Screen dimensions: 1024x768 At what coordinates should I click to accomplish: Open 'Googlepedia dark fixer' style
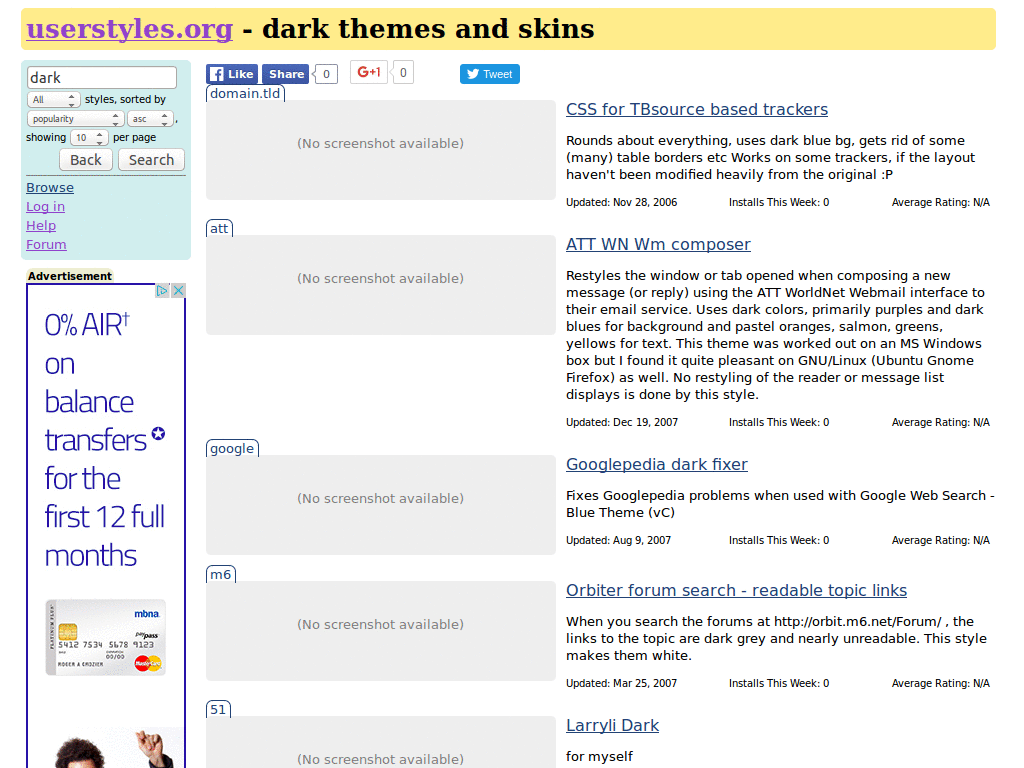click(x=656, y=464)
